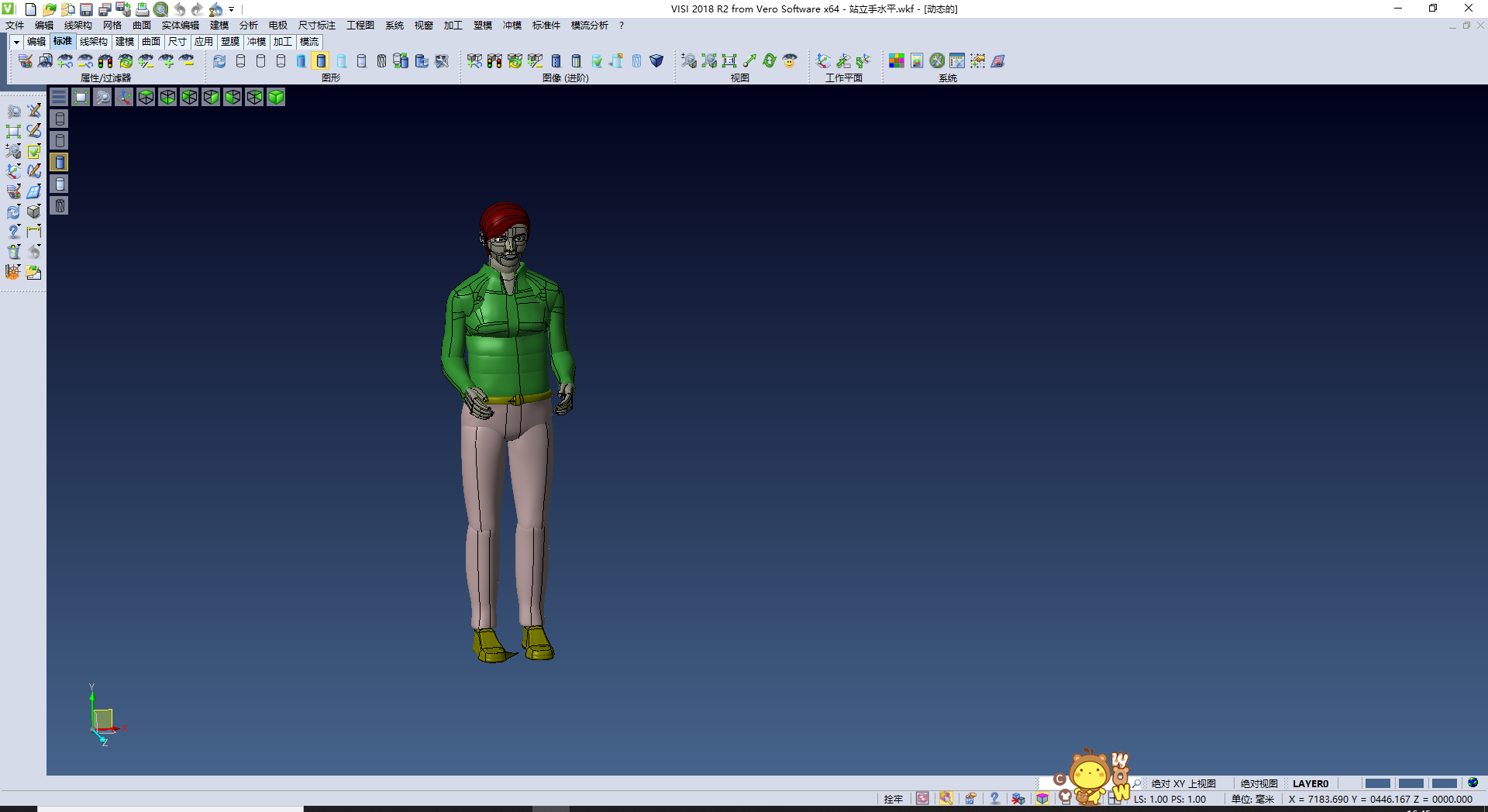Toggle the wireframe cylinder icon in vertical toolbar
Viewport: 1488px width, 812px height.
coord(60,119)
